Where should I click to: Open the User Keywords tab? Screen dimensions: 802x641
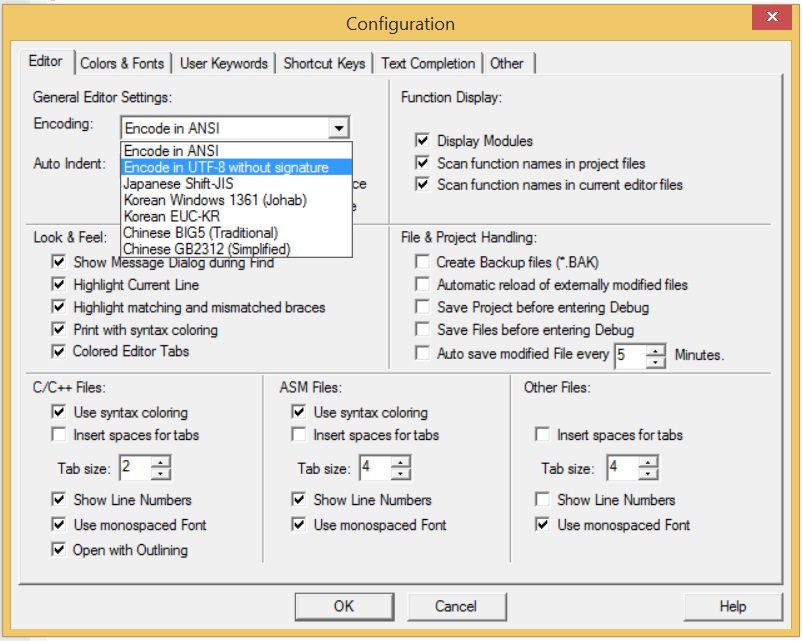(224, 63)
